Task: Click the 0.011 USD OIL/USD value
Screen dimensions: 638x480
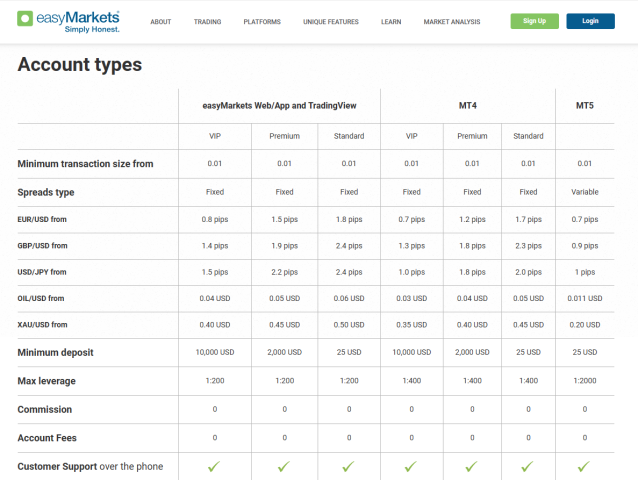Action: (585, 299)
